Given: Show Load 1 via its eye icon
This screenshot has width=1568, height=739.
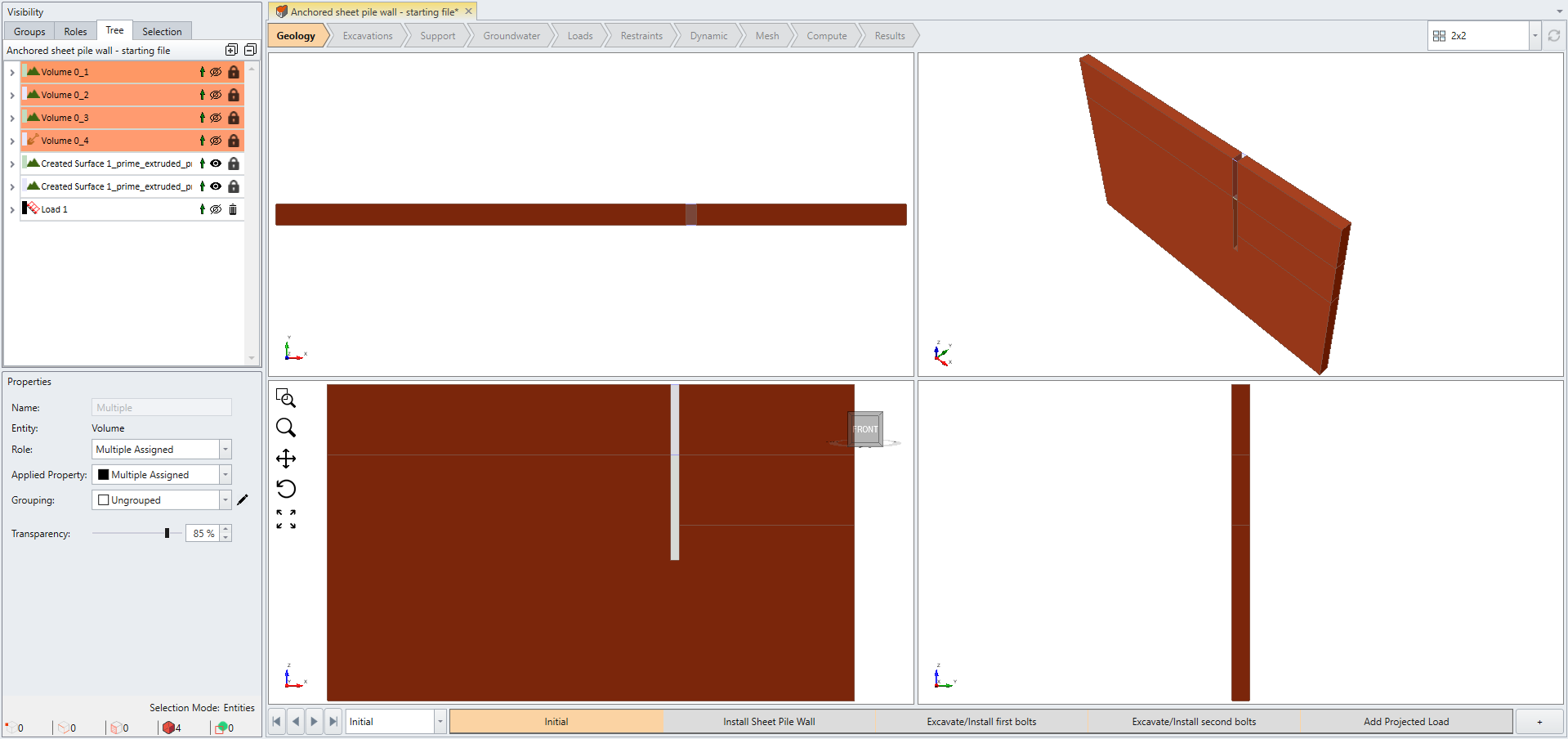Looking at the screenshot, I should [x=216, y=209].
